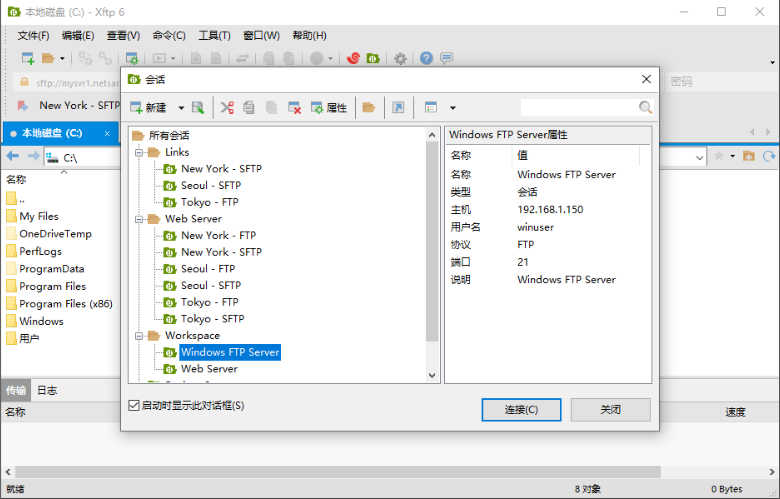Click the session tree scroll down arrow
780x499 pixels.
tap(432, 376)
